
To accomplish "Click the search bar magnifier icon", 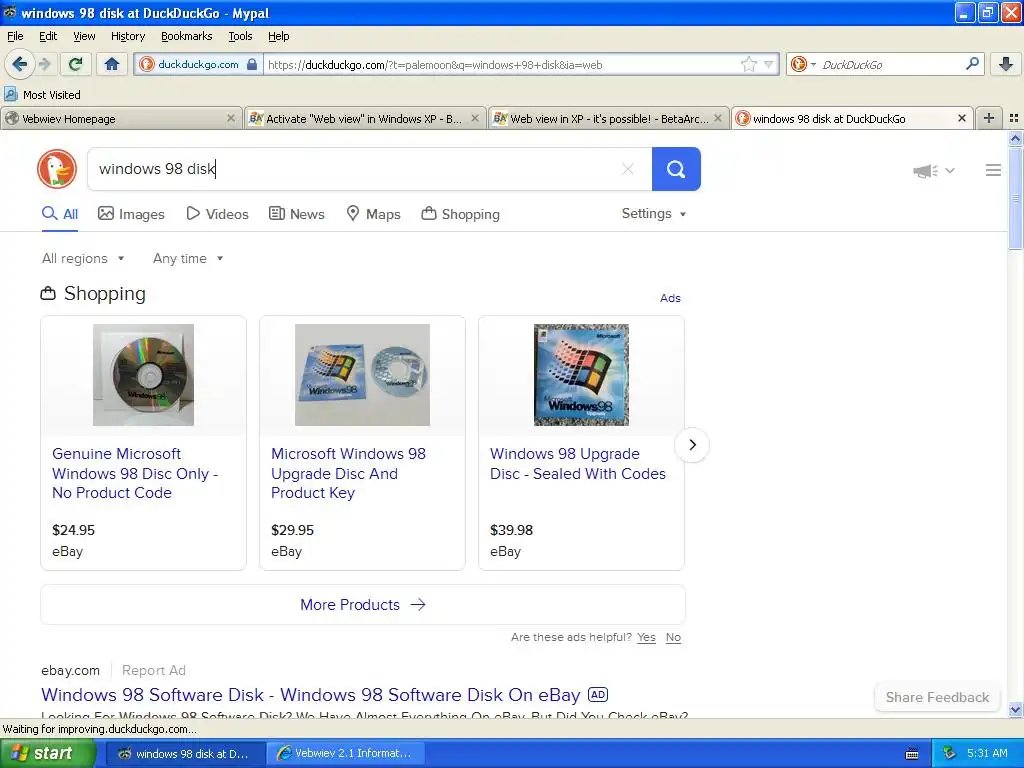I will click(x=972, y=64).
